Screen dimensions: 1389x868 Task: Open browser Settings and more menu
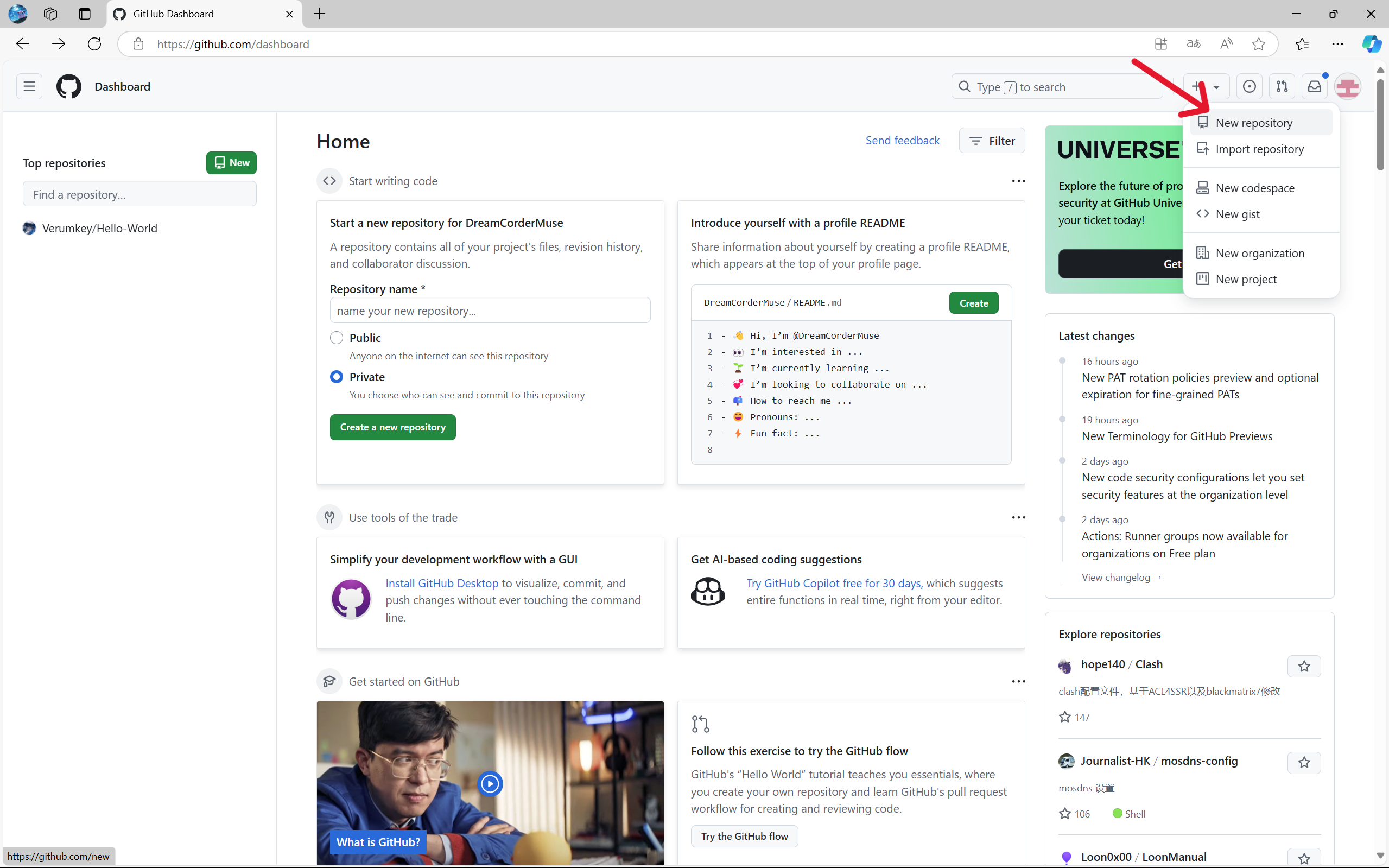1337,44
